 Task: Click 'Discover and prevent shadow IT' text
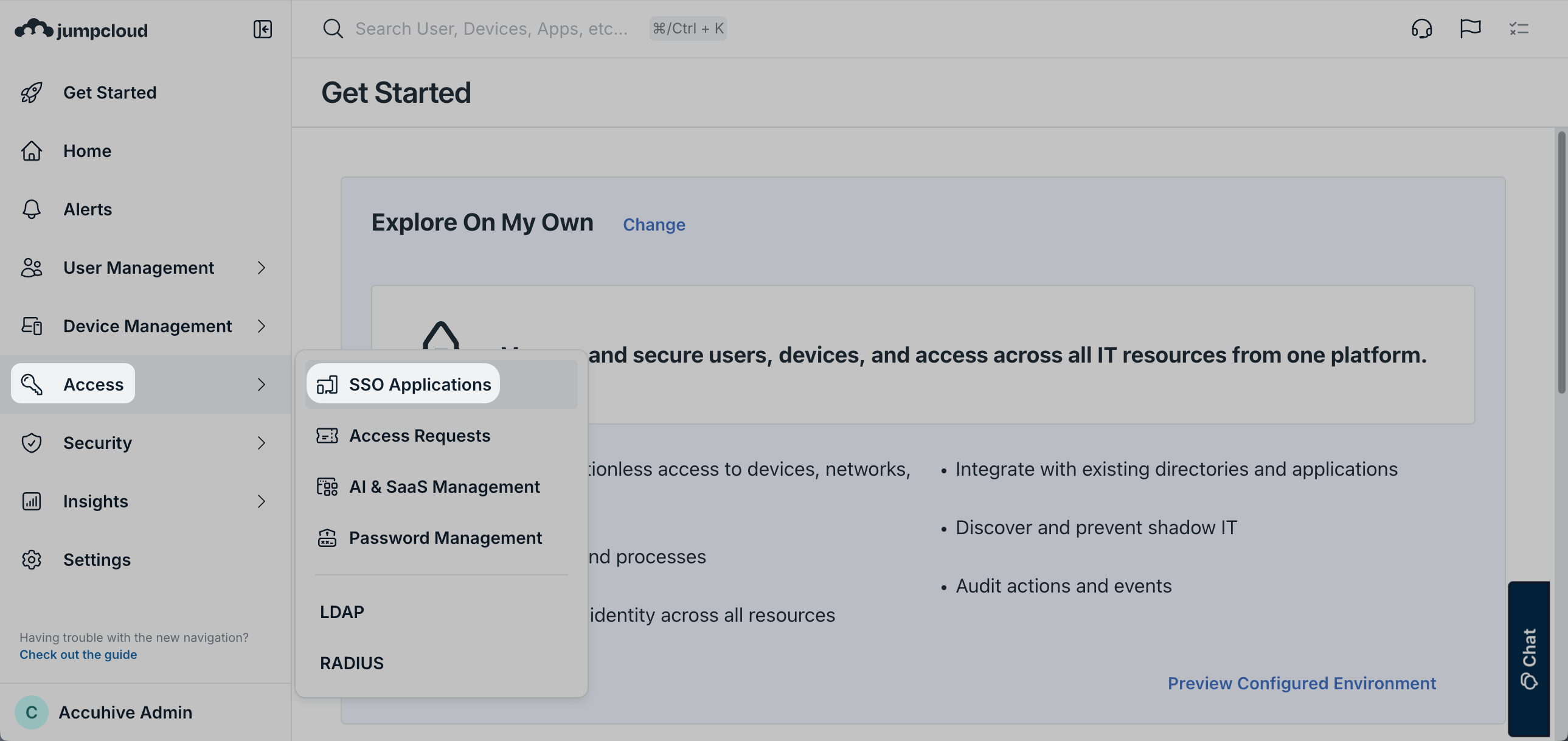pyautogui.click(x=1095, y=527)
